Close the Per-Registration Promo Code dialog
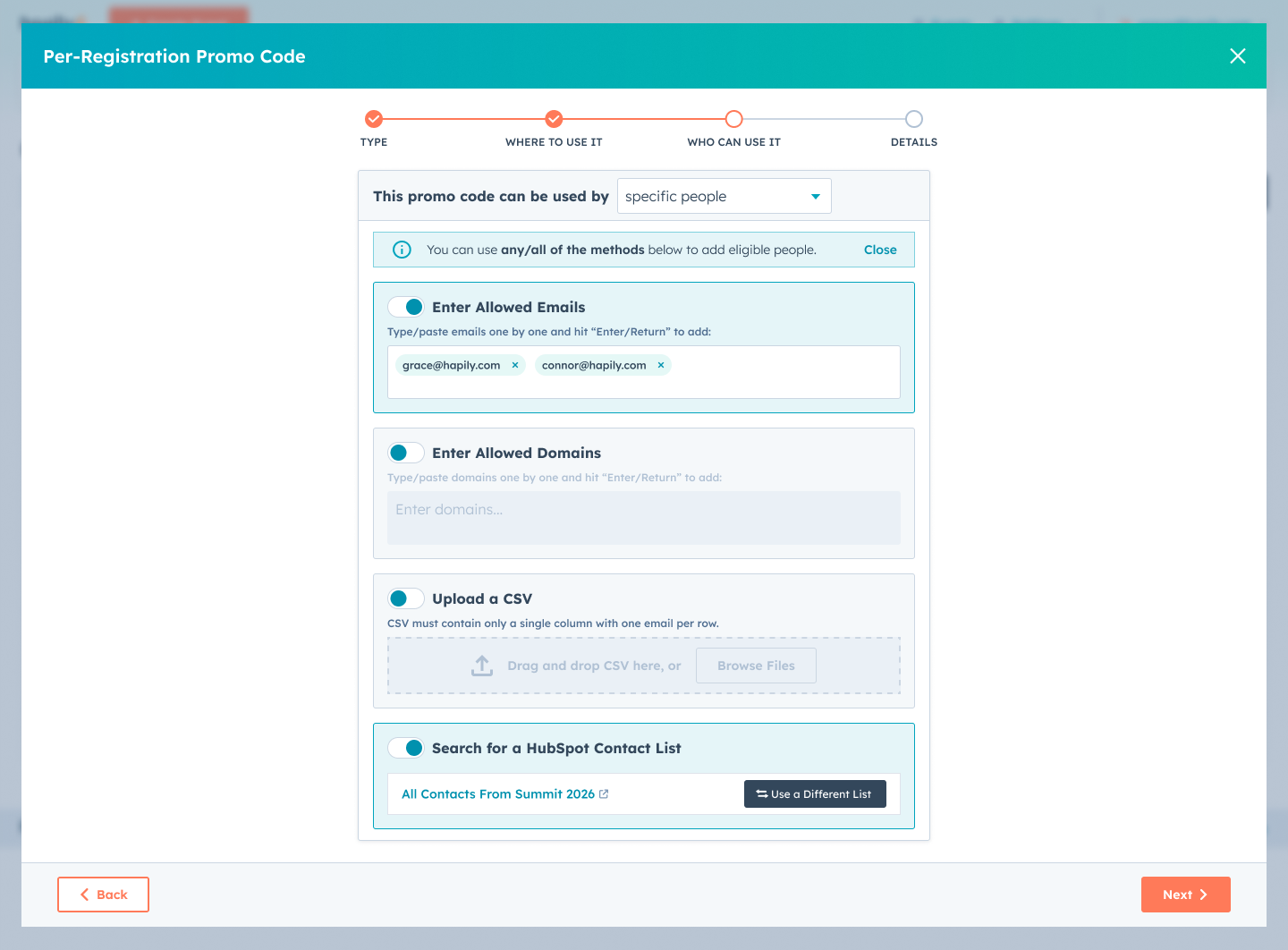Screen dimensions: 1288x950 1238,56
